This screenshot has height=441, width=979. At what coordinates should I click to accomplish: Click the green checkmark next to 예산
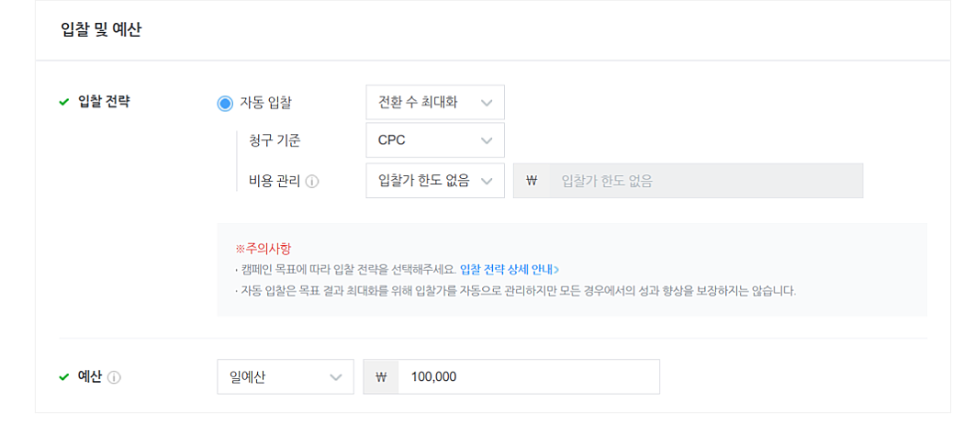coord(64,377)
